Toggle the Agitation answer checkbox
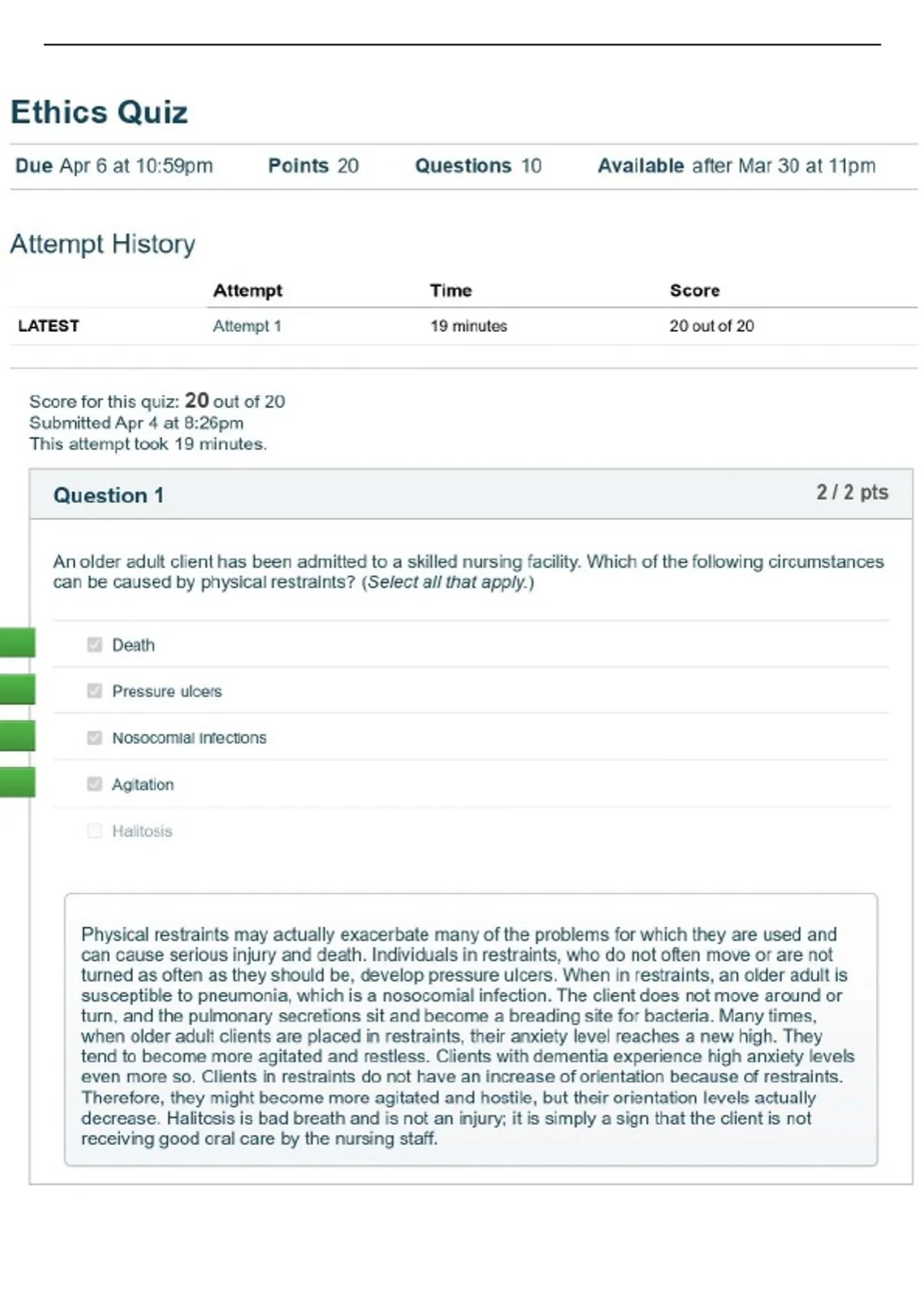924x1309 pixels. click(95, 784)
